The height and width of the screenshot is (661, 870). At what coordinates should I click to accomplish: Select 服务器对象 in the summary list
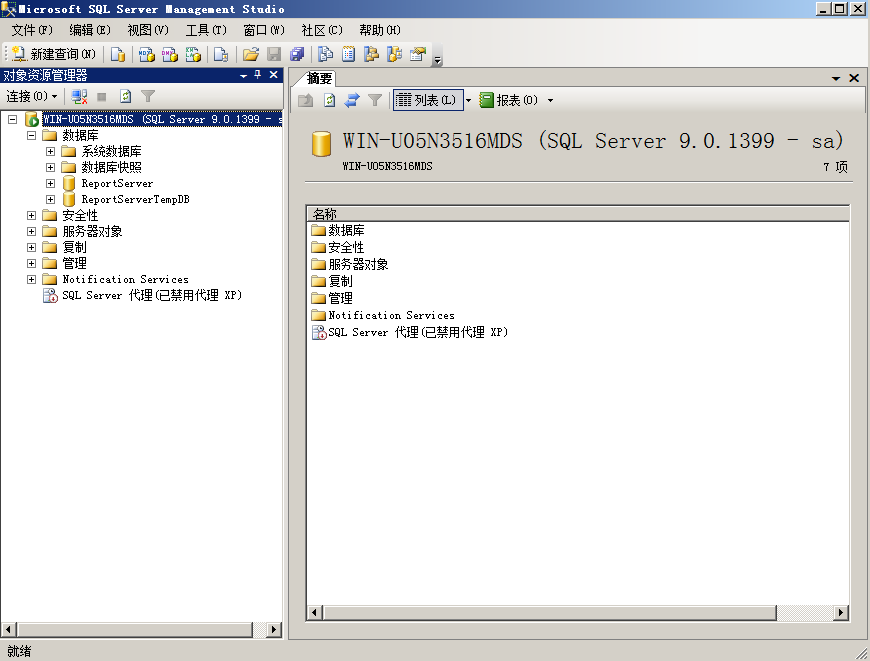click(350, 264)
